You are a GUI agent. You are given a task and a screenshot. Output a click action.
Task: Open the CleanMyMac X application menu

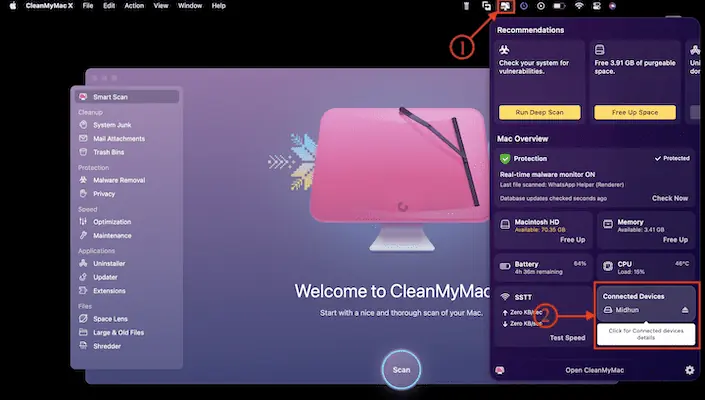pos(49,6)
